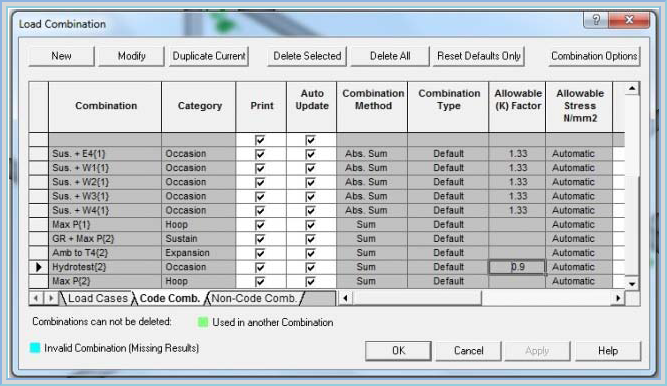Open Combination Options button

point(594,56)
